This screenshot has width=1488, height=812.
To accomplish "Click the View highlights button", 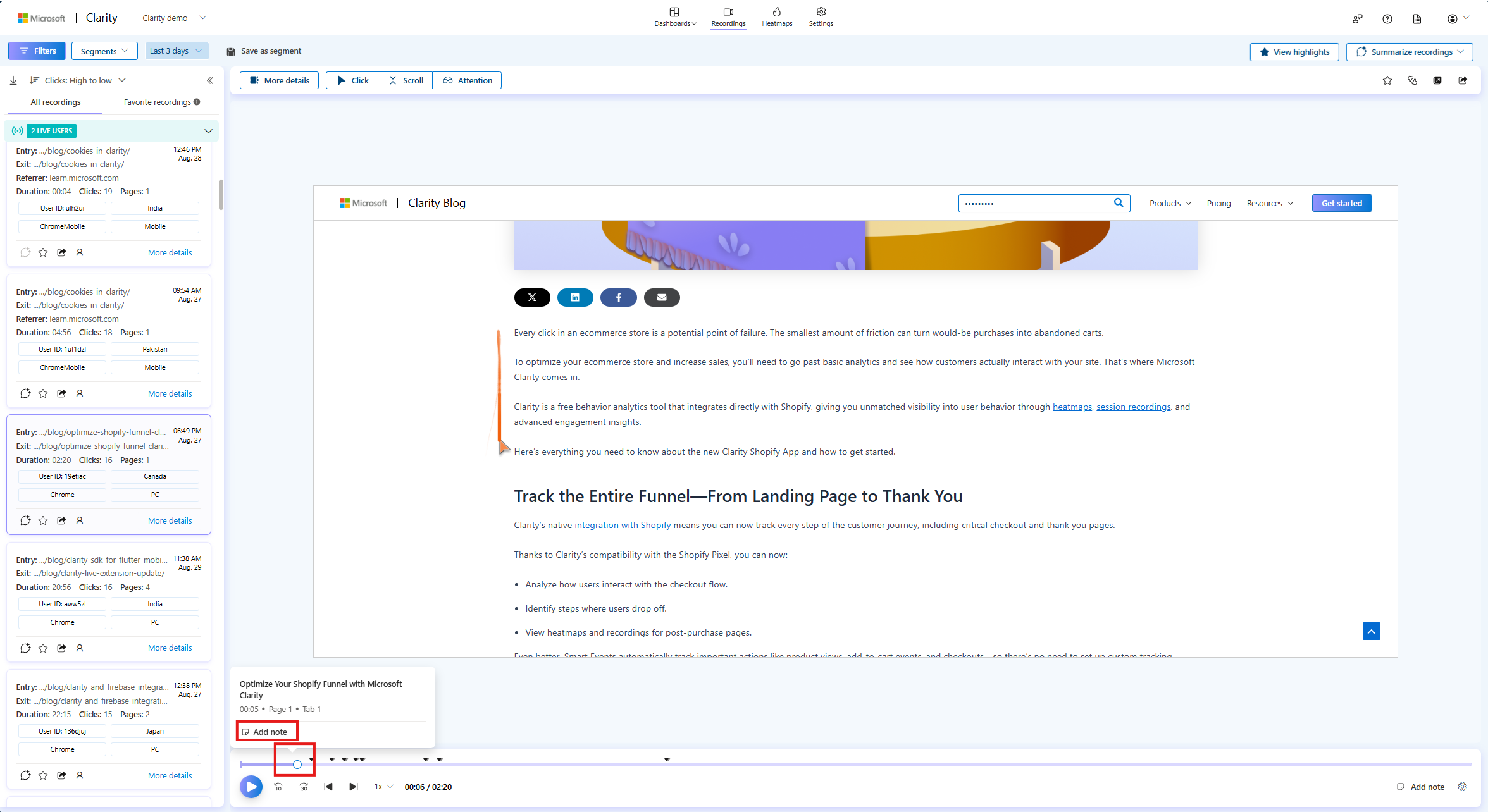I will tap(1294, 52).
